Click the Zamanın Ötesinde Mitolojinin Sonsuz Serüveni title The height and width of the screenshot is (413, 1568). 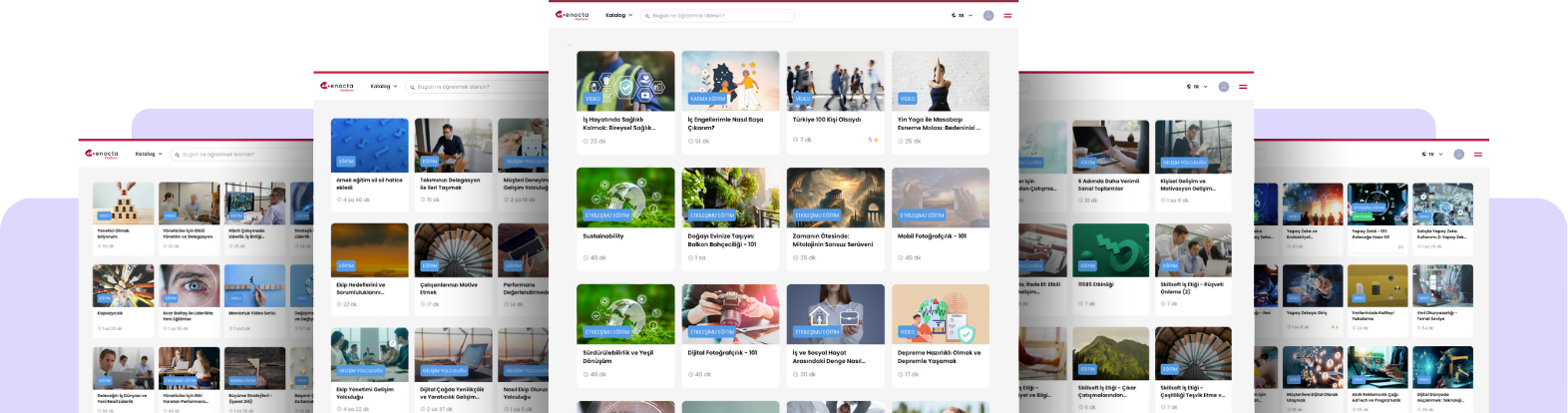[833, 240]
